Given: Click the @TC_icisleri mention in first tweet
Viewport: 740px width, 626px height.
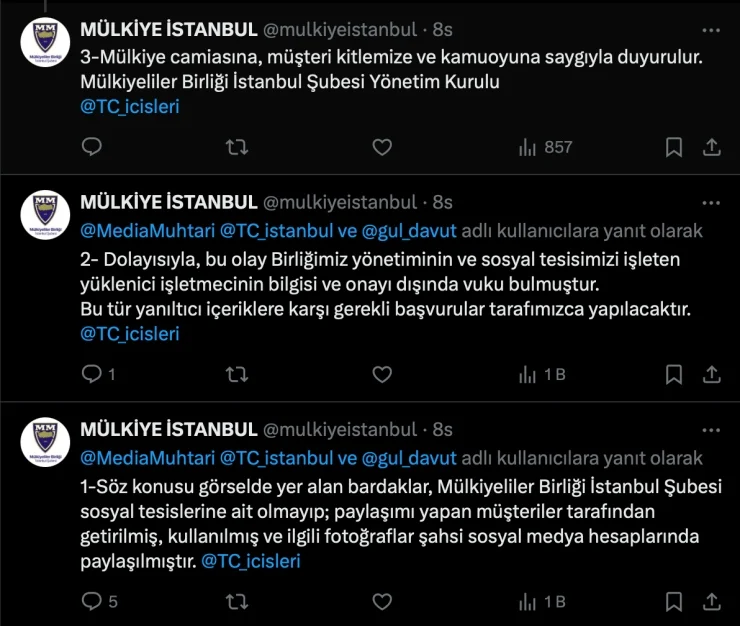Looking at the screenshot, I should (x=130, y=106).
